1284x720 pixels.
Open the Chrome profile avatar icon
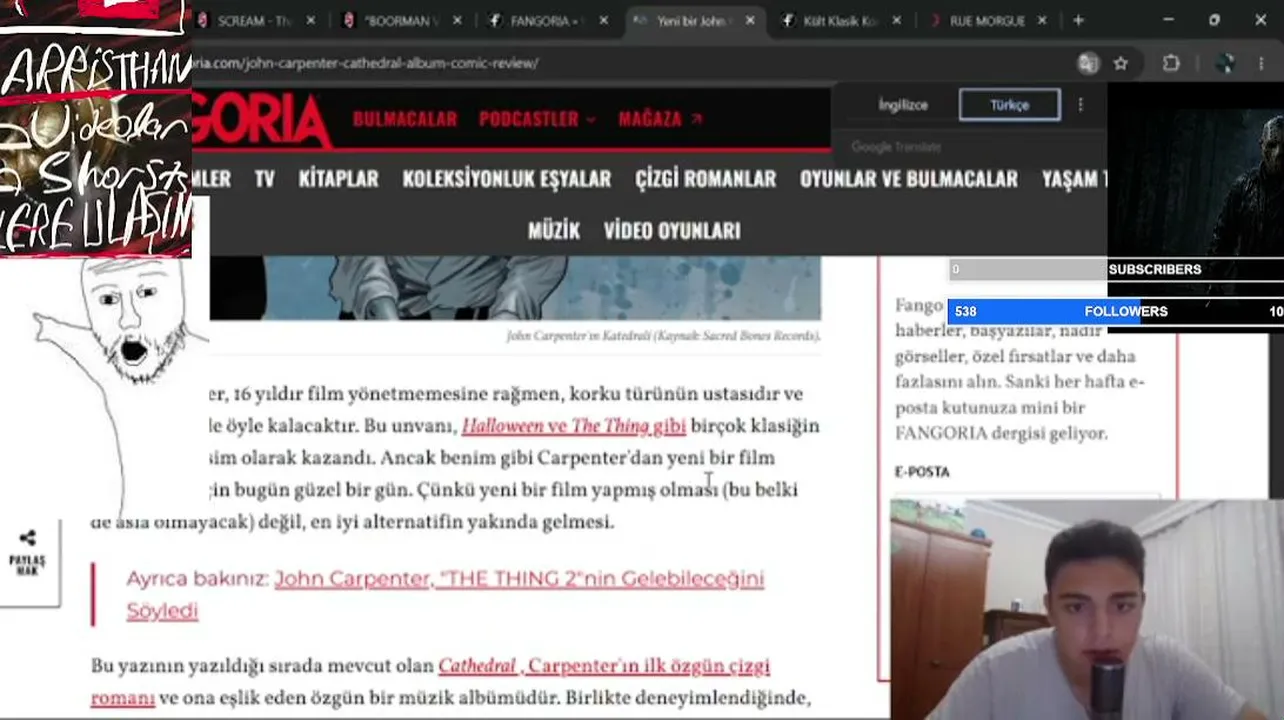coord(1225,63)
